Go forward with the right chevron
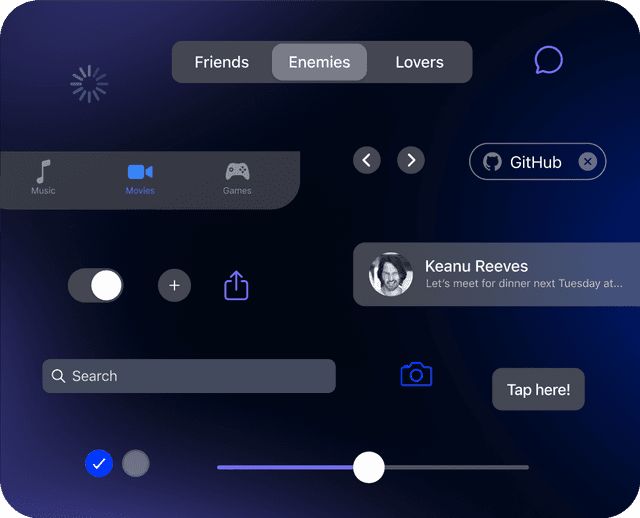640x518 pixels. [x=411, y=160]
